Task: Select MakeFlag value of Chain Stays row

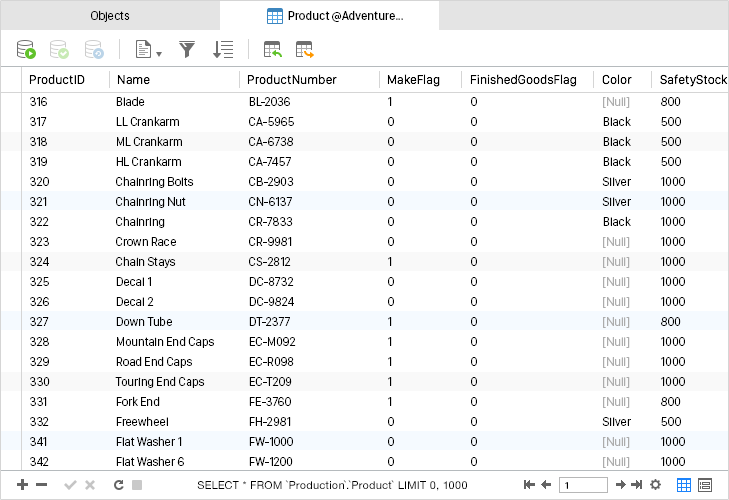Action: coord(390,262)
